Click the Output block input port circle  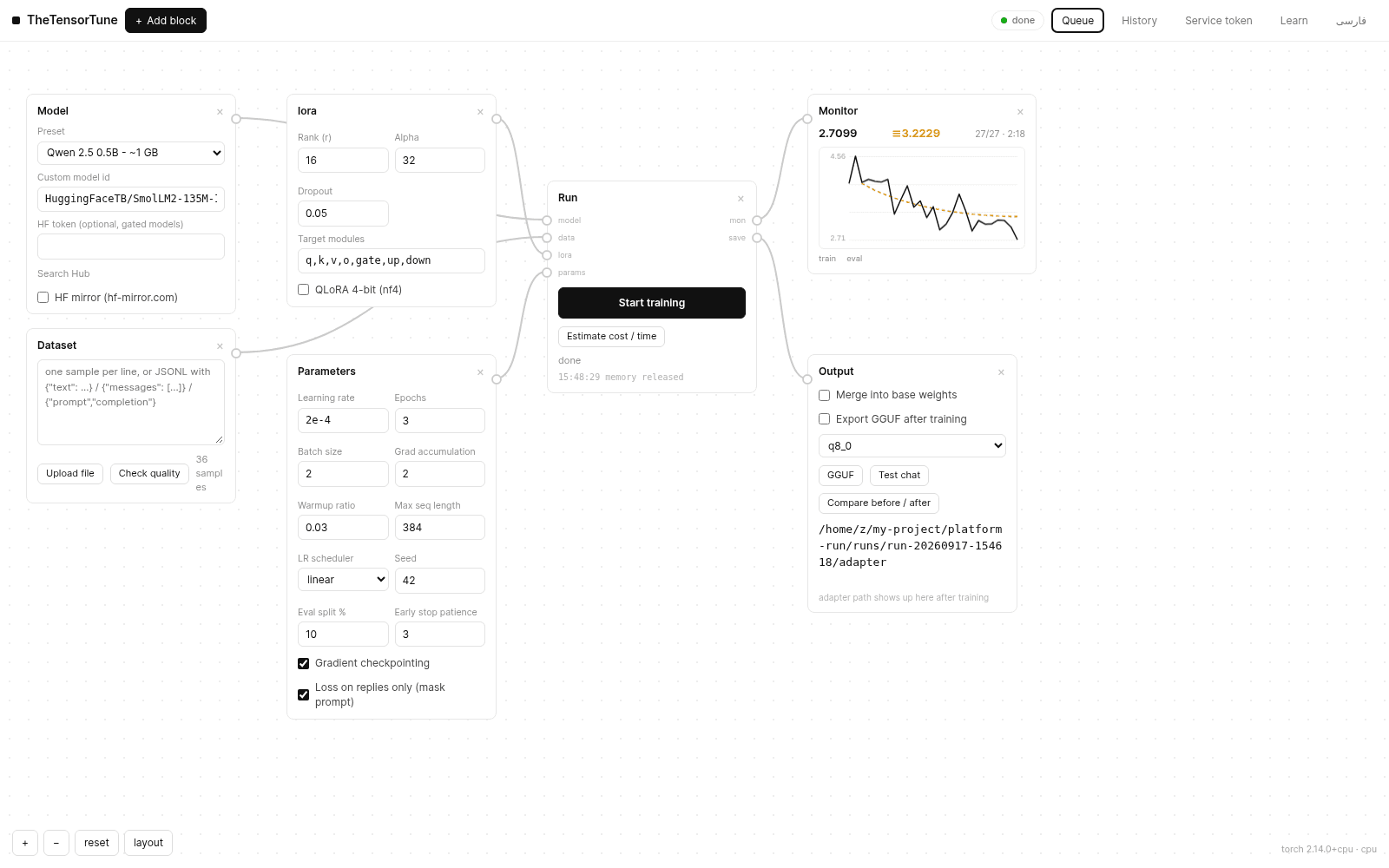(x=807, y=379)
